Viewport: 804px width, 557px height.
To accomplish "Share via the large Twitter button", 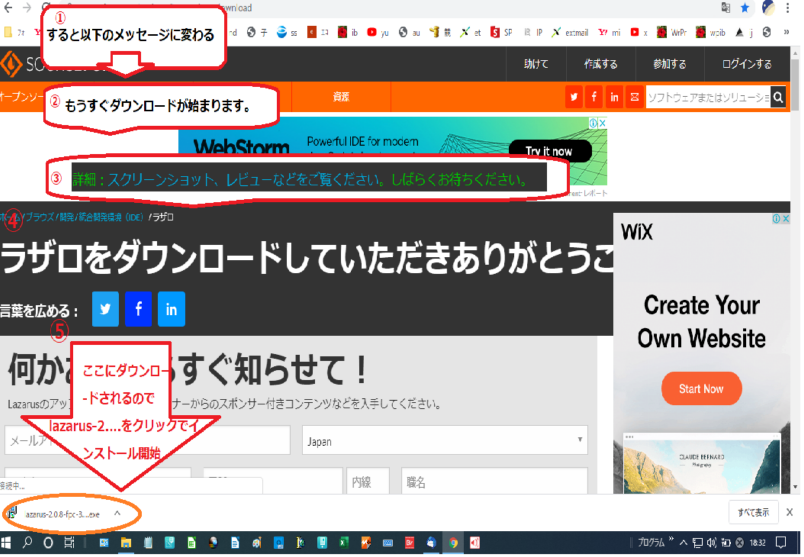I will (x=106, y=309).
